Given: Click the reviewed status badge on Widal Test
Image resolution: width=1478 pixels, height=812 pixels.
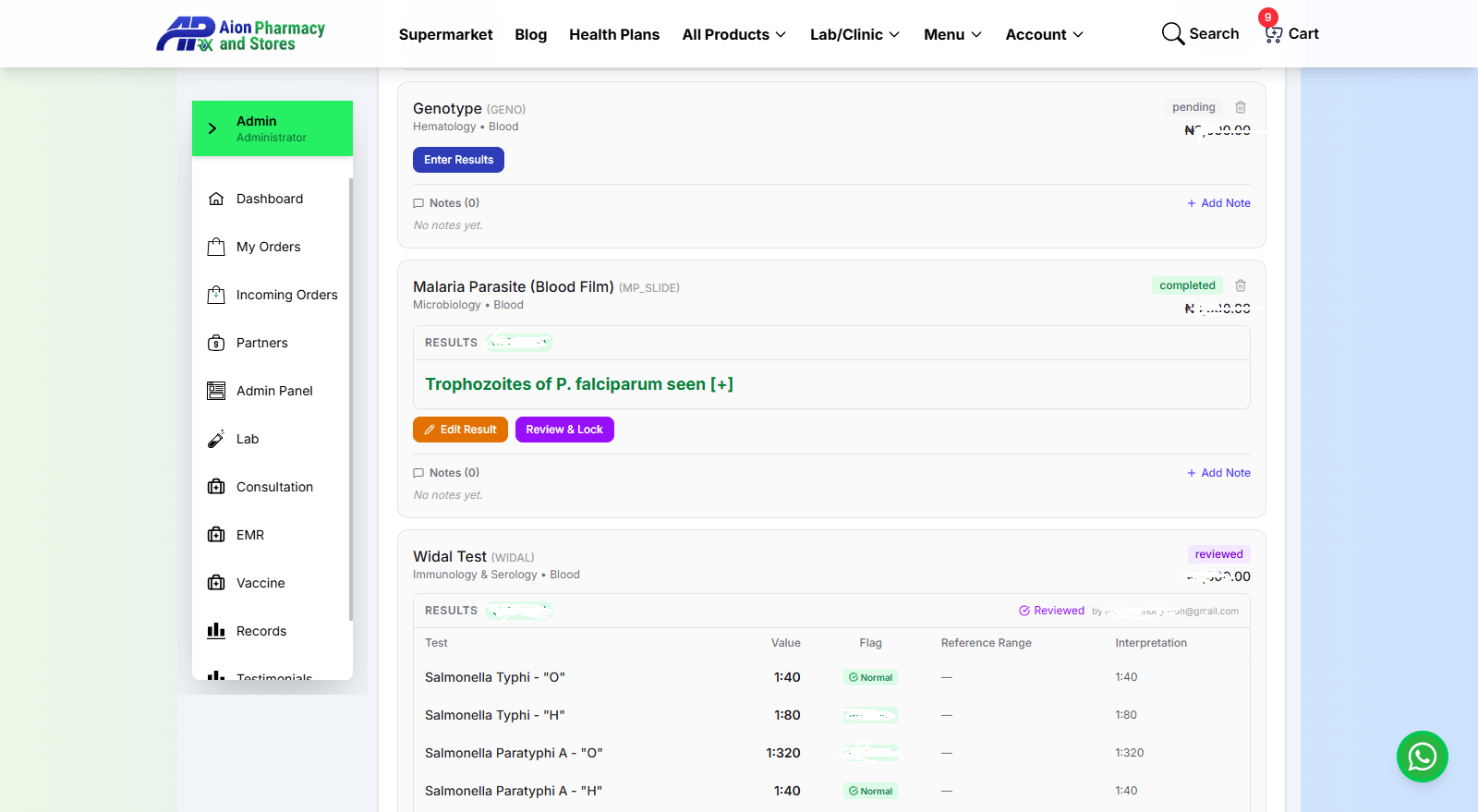Looking at the screenshot, I should (1218, 554).
